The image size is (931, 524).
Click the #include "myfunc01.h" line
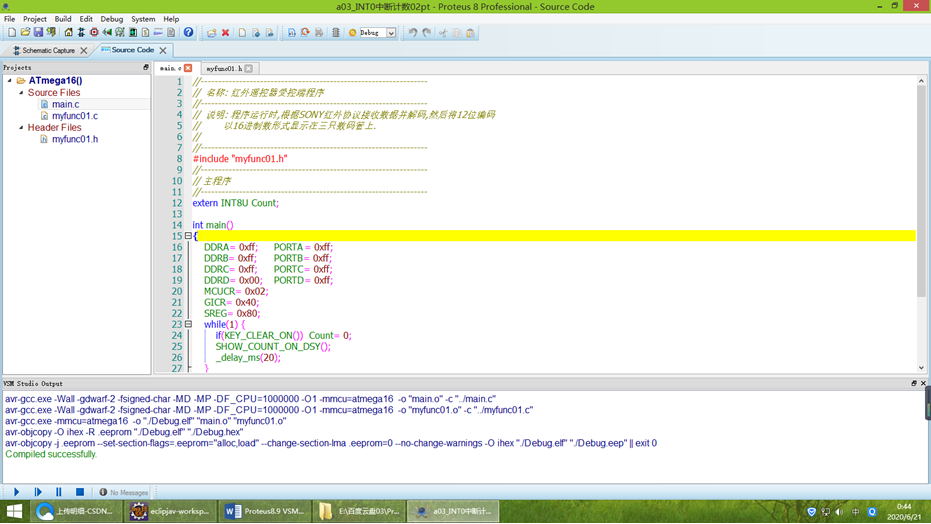tap(240, 158)
